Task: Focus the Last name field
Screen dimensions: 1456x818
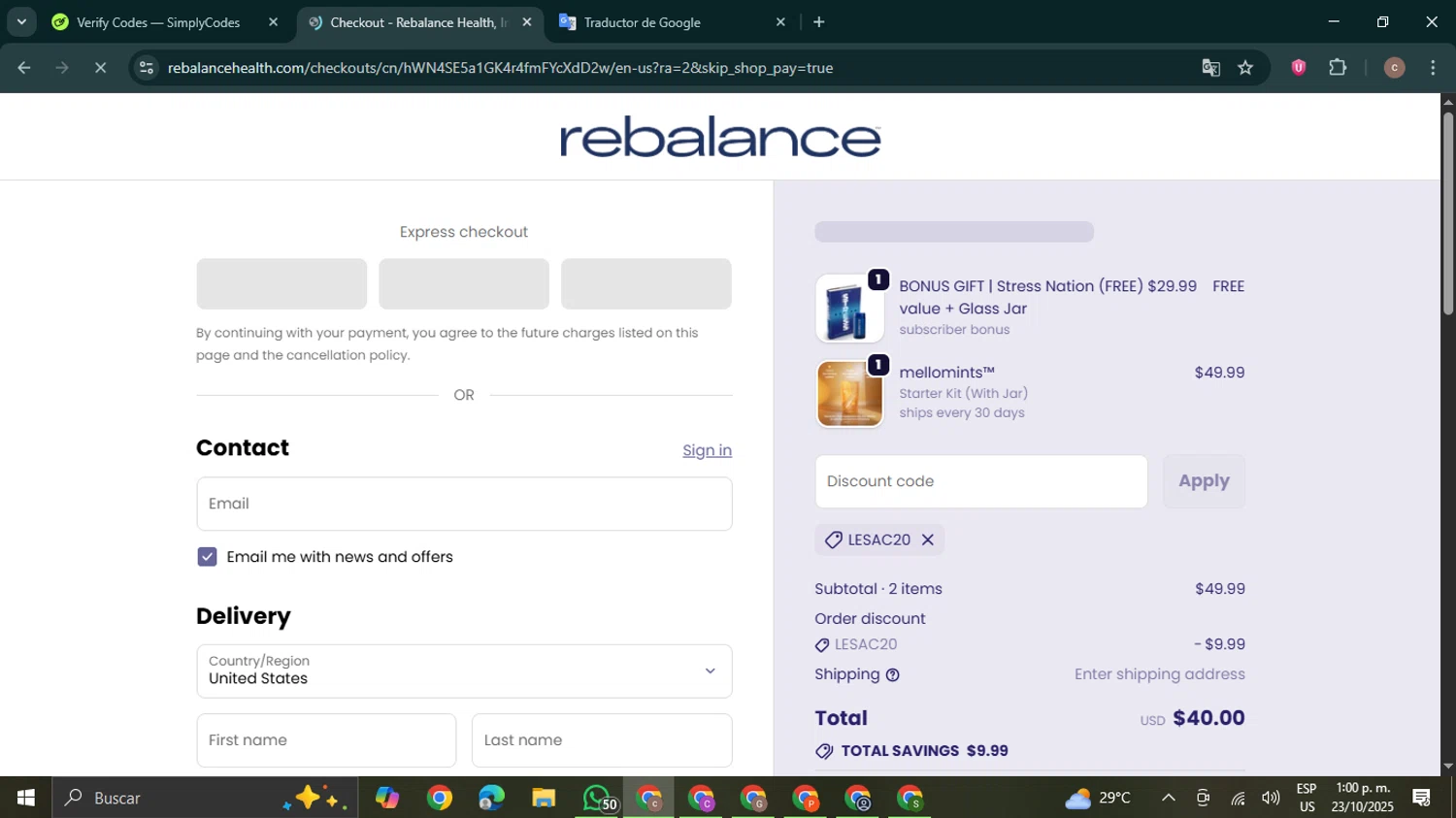Action: tap(602, 740)
